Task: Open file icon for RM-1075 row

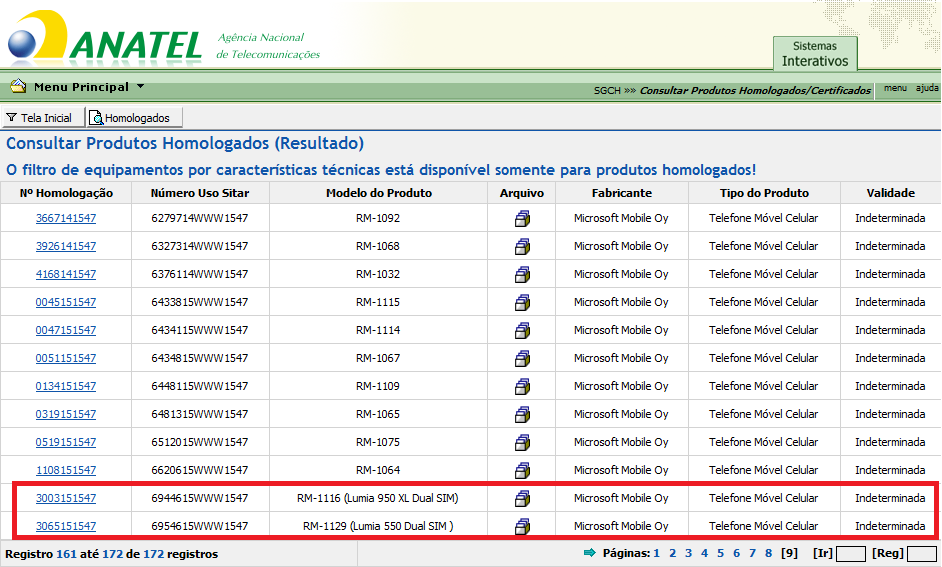Action: pyautogui.click(x=522, y=443)
